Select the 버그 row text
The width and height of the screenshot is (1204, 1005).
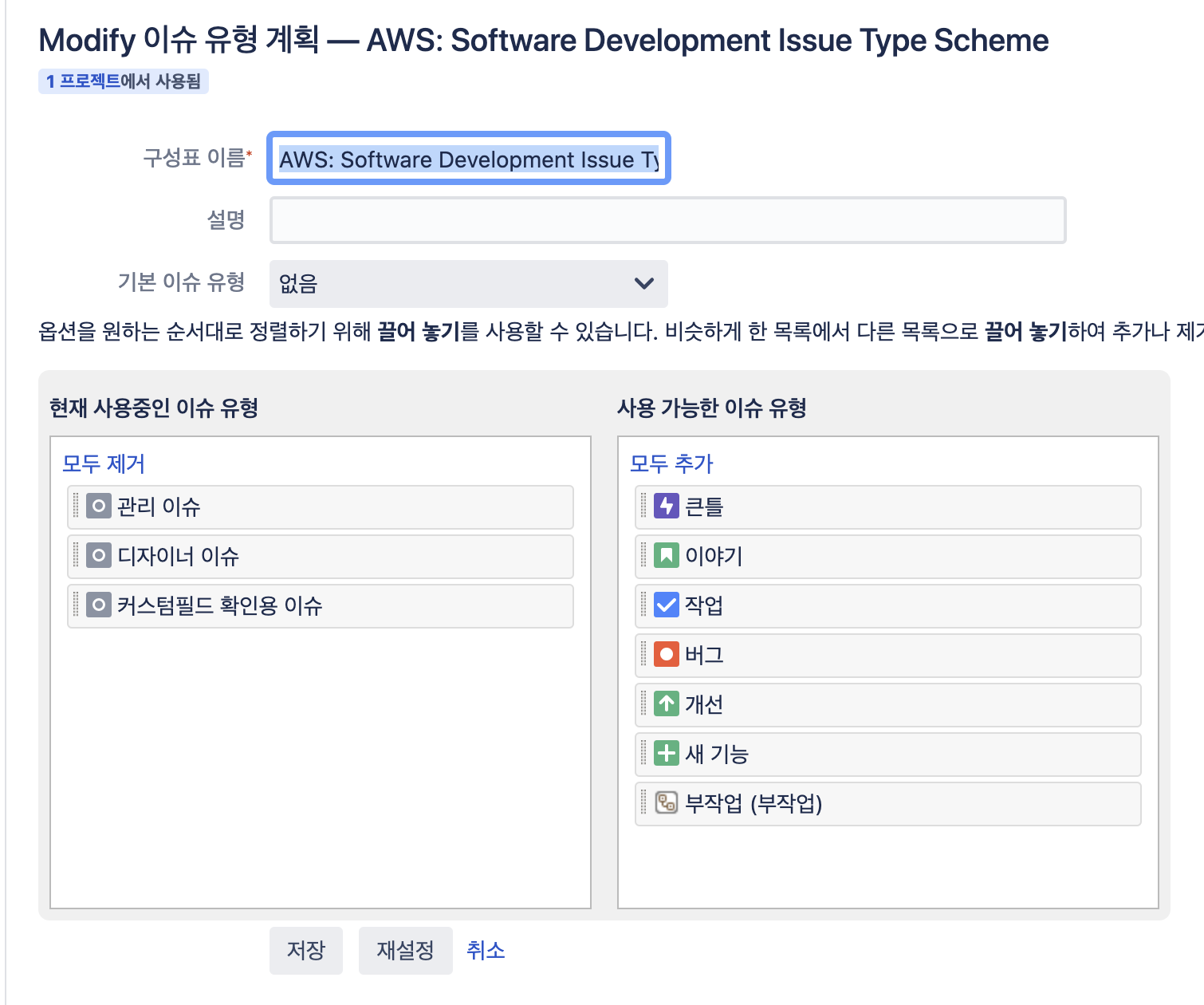pyautogui.click(x=704, y=655)
